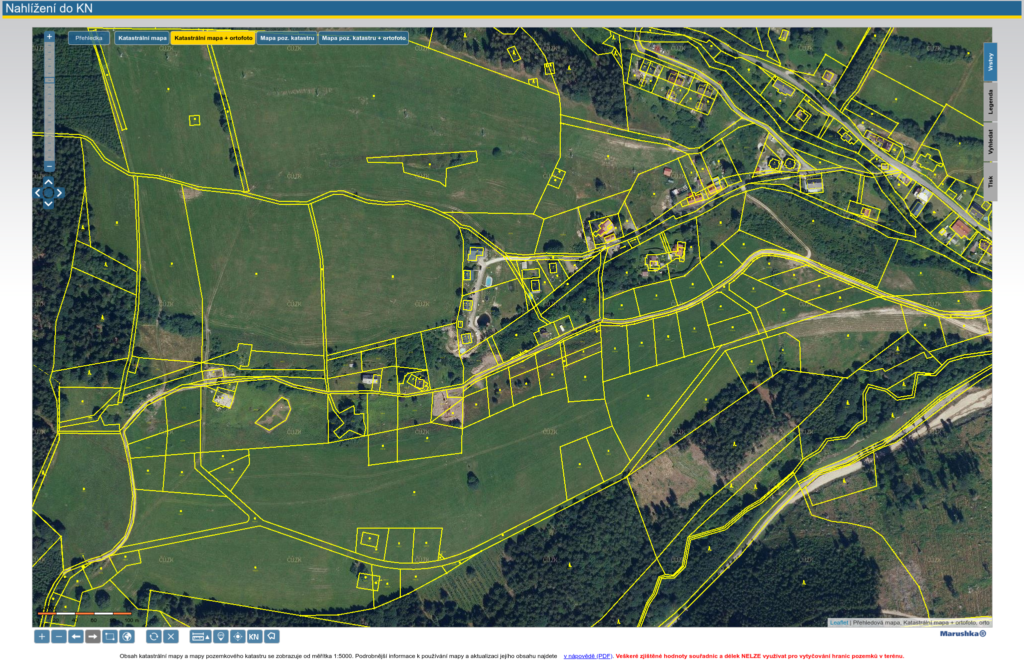Image resolution: width=1024 pixels, height=662 pixels.
Task: Click the location pin marker icon
Action: tap(219, 636)
